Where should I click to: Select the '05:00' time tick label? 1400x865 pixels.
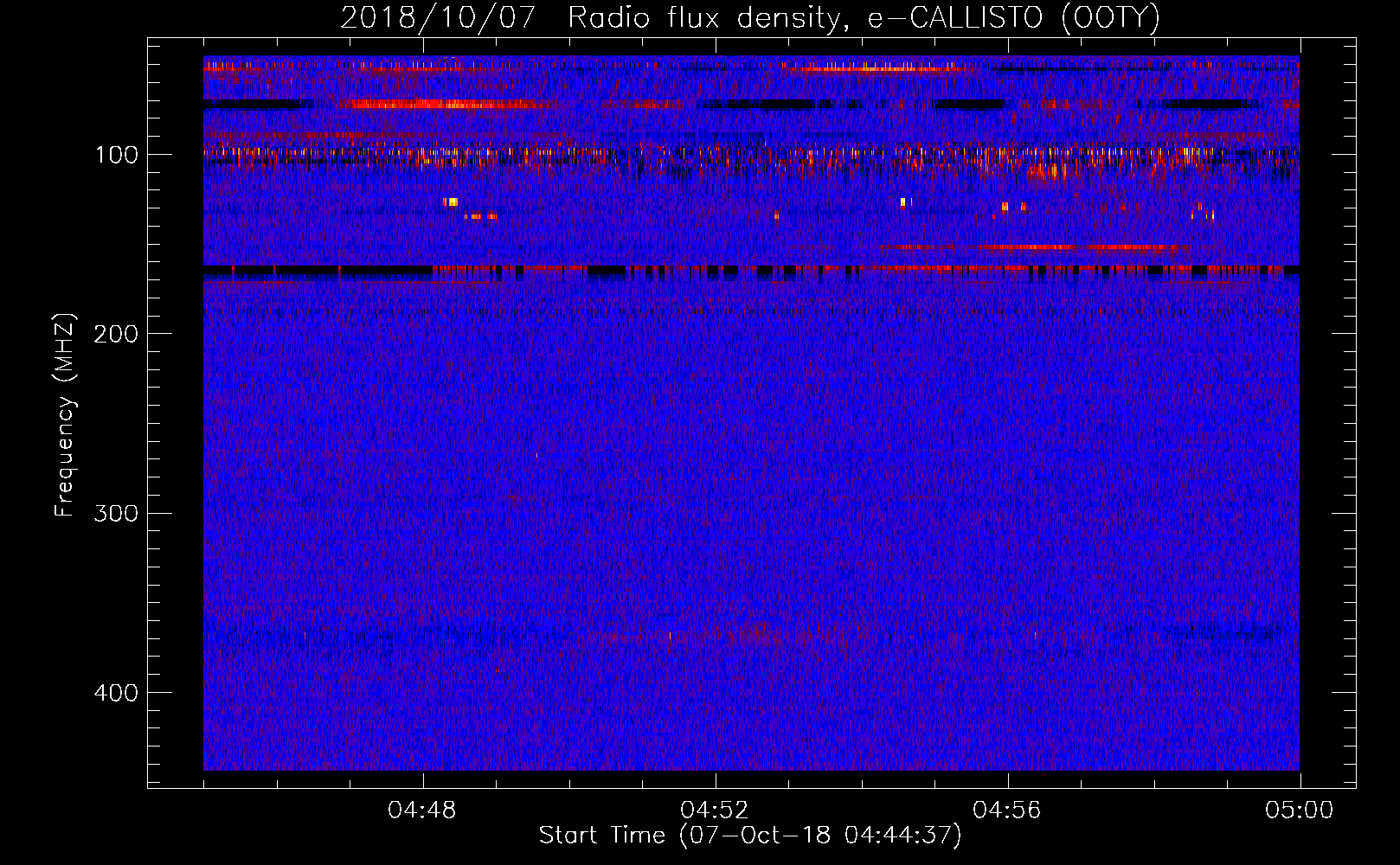point(1300,811)
